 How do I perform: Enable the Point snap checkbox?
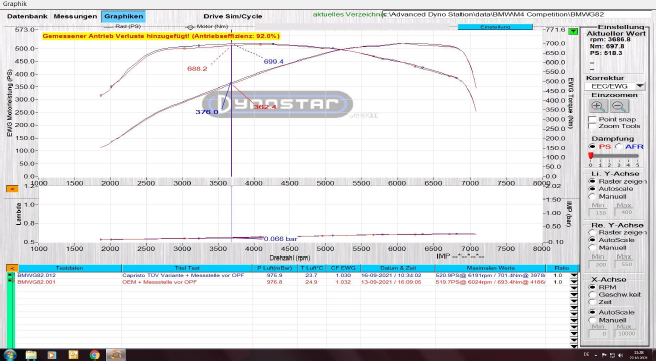(592, 119)
